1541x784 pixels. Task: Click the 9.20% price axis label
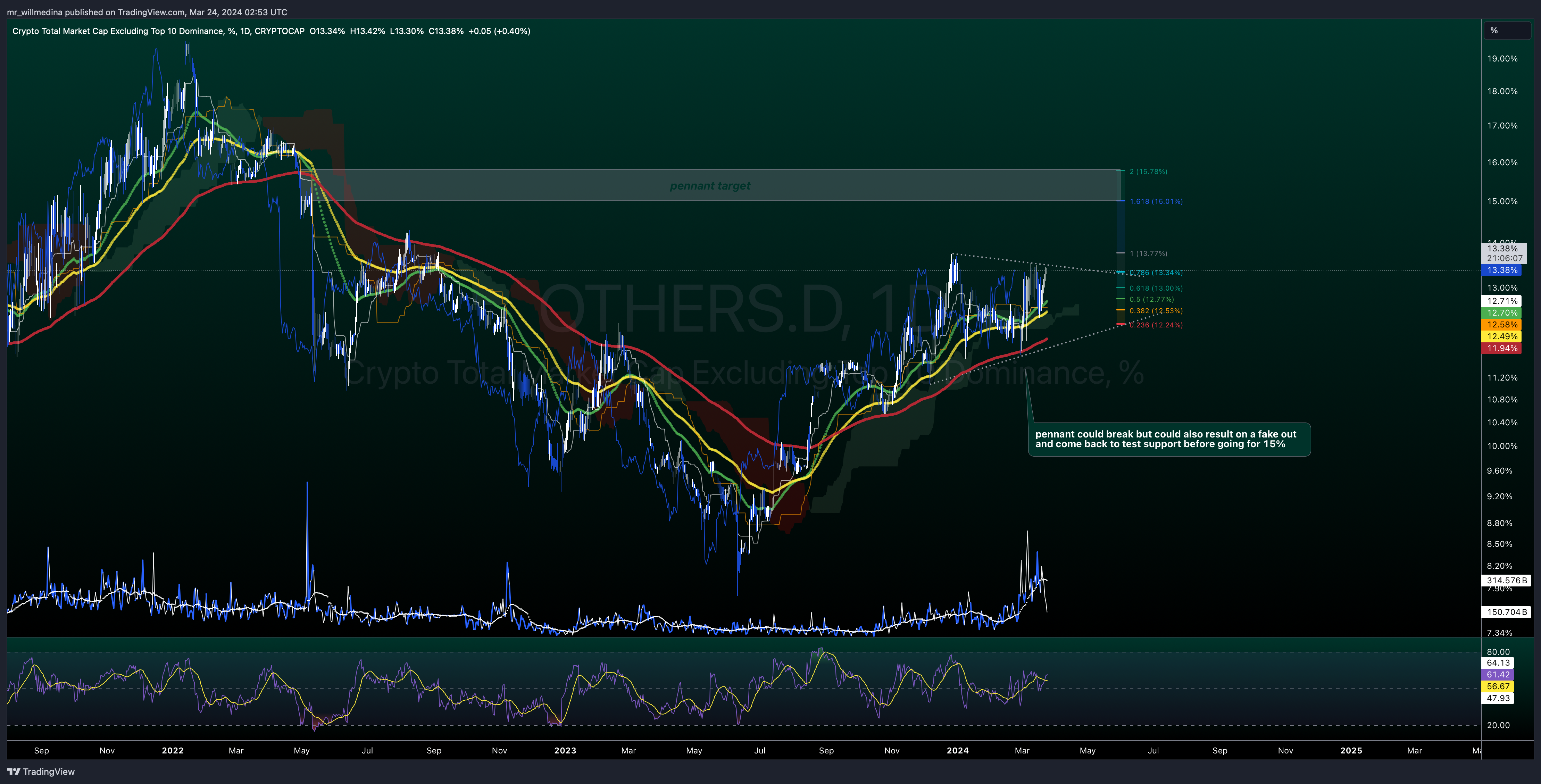point(1499,497)
